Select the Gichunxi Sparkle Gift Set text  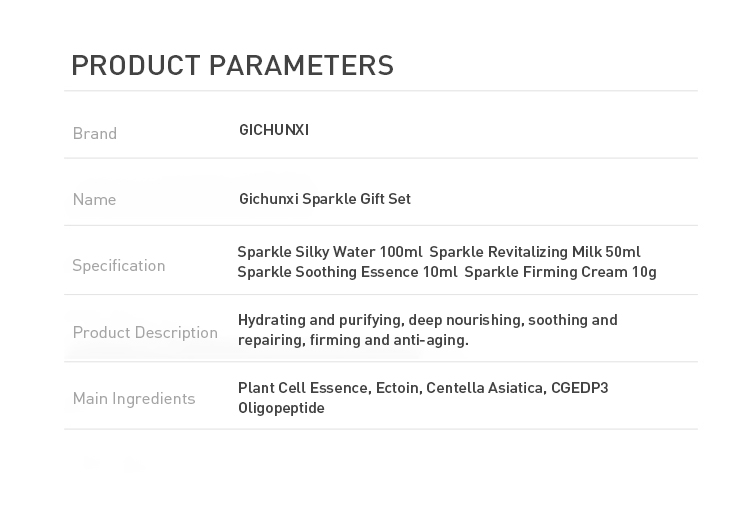pyautogui.click(x=325, y=199)
